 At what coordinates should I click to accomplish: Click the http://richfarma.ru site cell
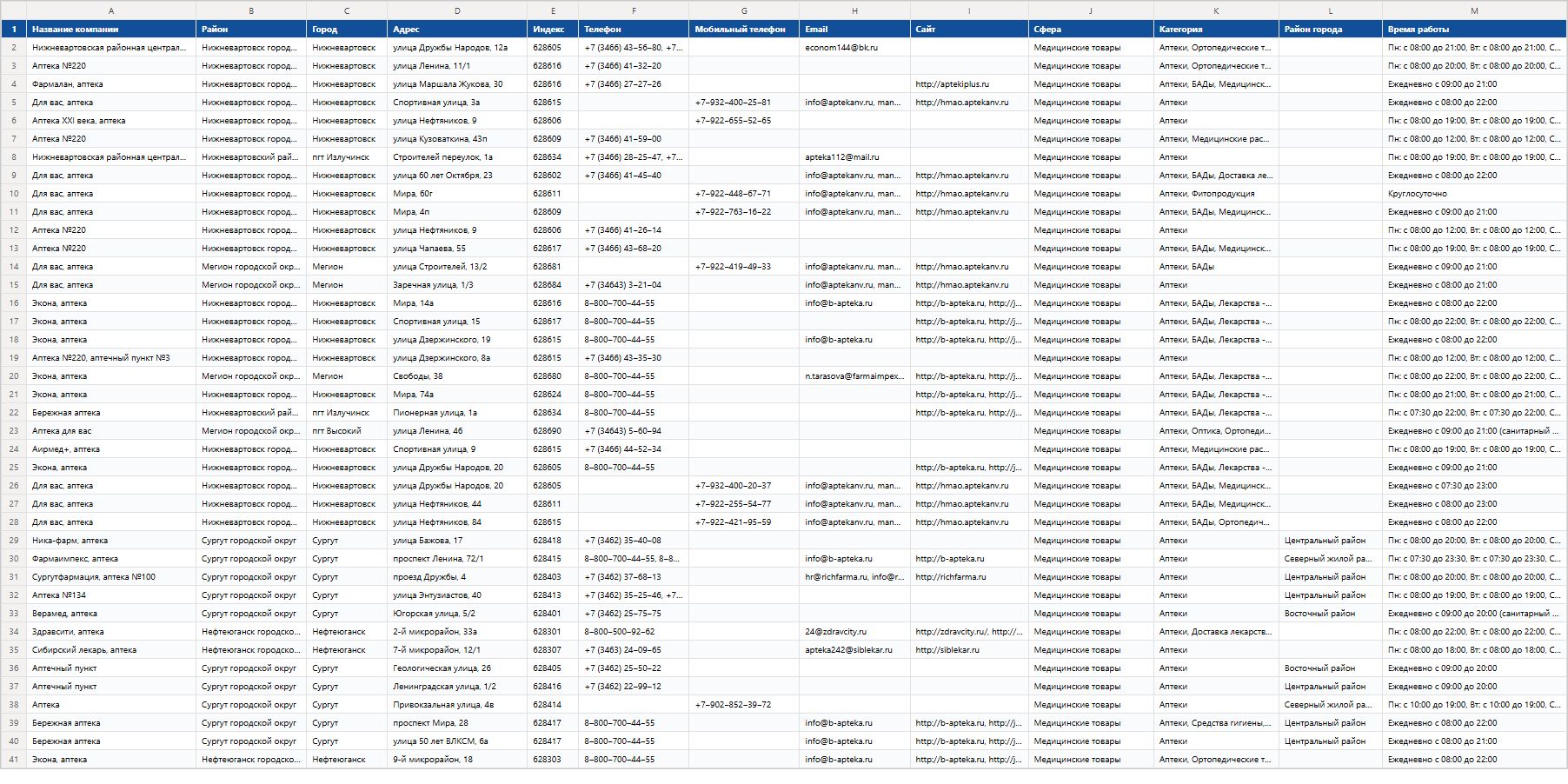(969, 577)
